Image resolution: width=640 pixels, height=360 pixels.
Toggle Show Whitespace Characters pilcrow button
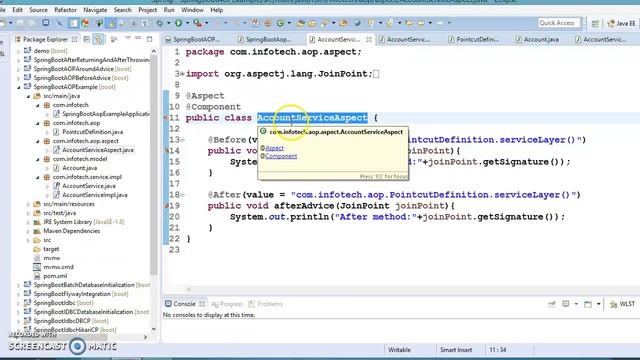(x=144, y=23)
